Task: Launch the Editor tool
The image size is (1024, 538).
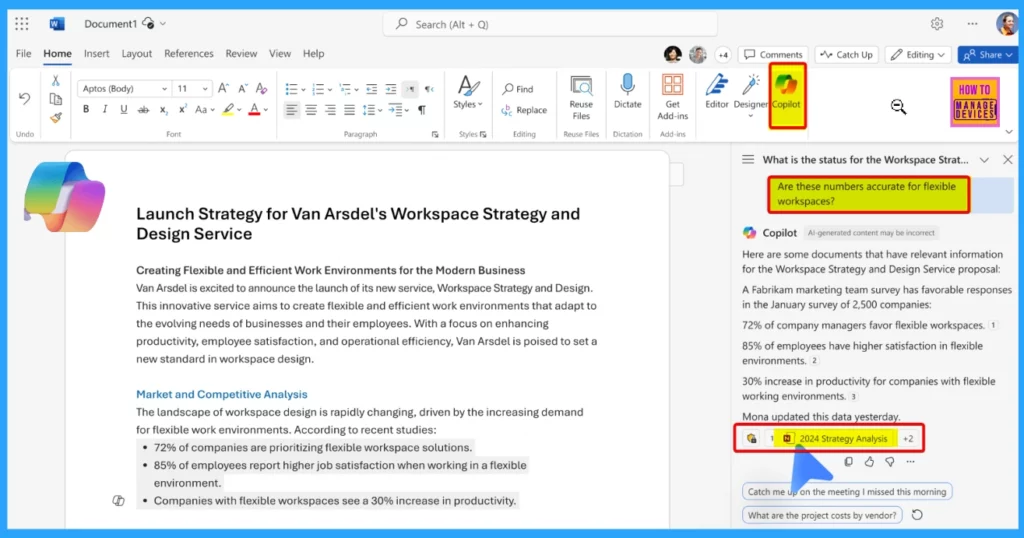Action: click(716, 91)
